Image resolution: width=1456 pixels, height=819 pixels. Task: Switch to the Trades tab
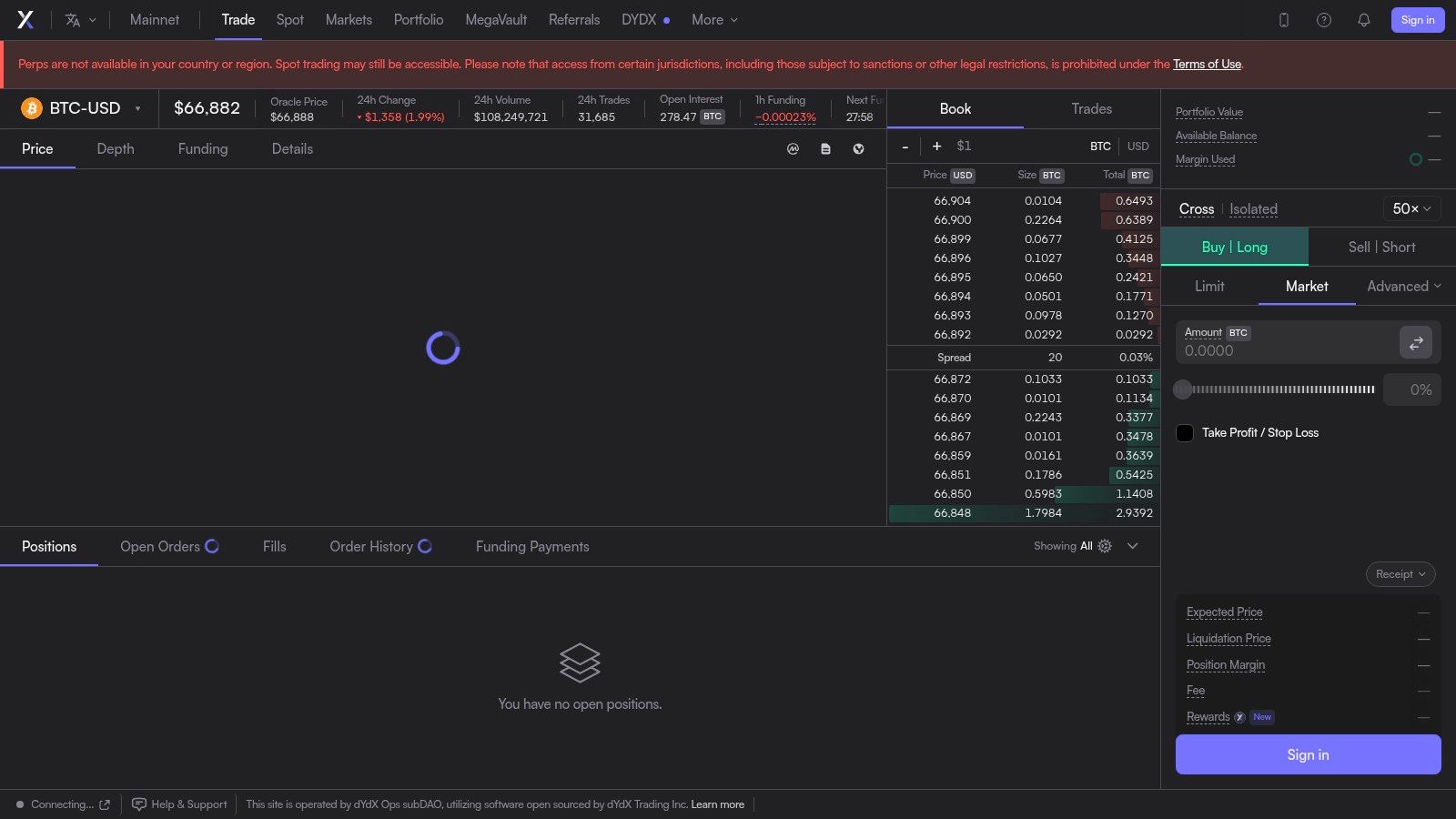[1090, 108]
